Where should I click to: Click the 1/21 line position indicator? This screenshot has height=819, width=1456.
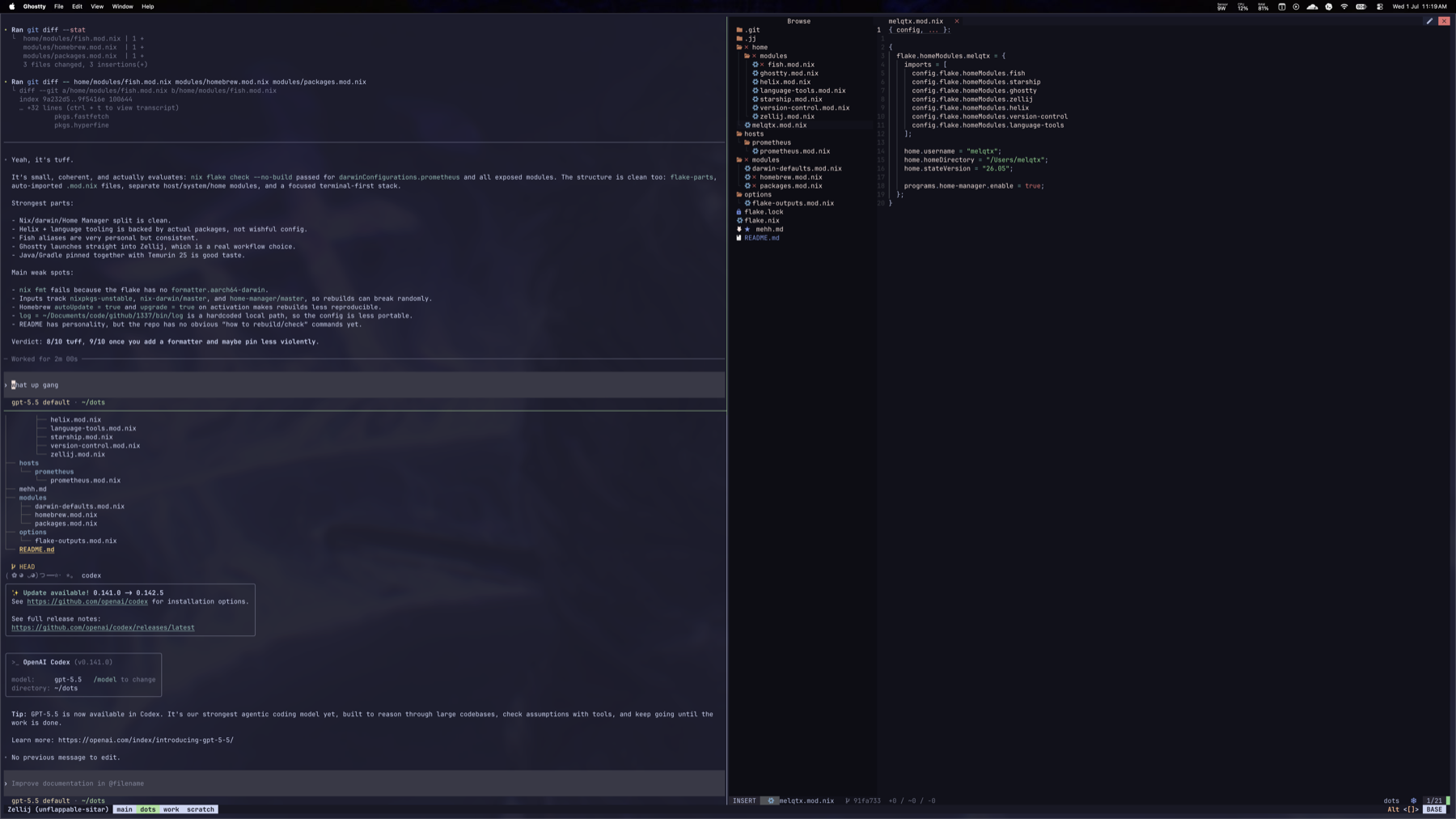point(1433,801)
